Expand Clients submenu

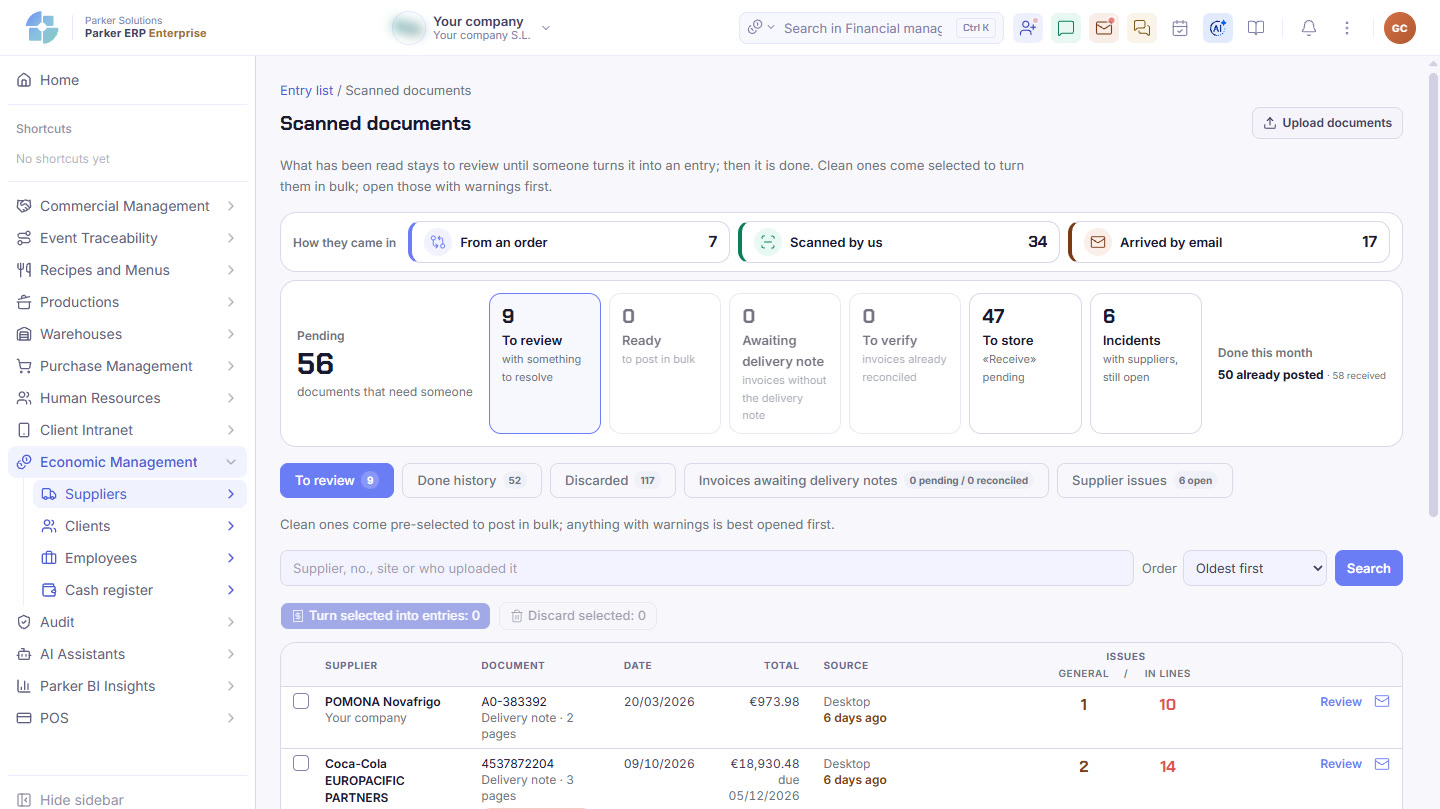[x=139, y=526]
